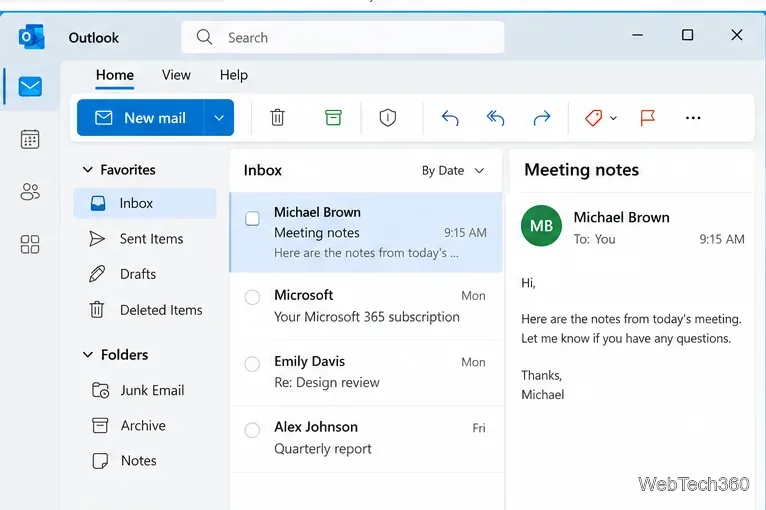Open the New mail dropdown arrow

pyautogui.click(x=219, y=118)
